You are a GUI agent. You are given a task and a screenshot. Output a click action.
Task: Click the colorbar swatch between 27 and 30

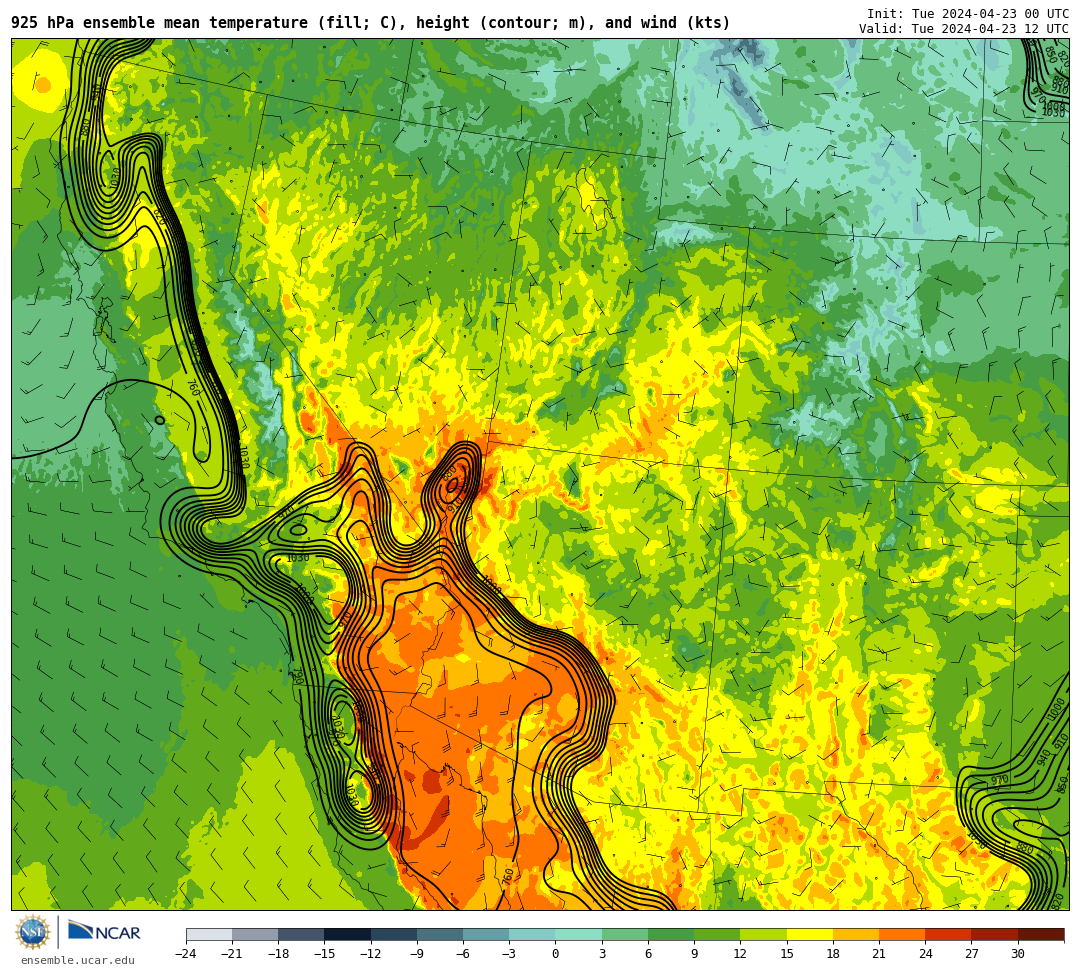point(995,934)
